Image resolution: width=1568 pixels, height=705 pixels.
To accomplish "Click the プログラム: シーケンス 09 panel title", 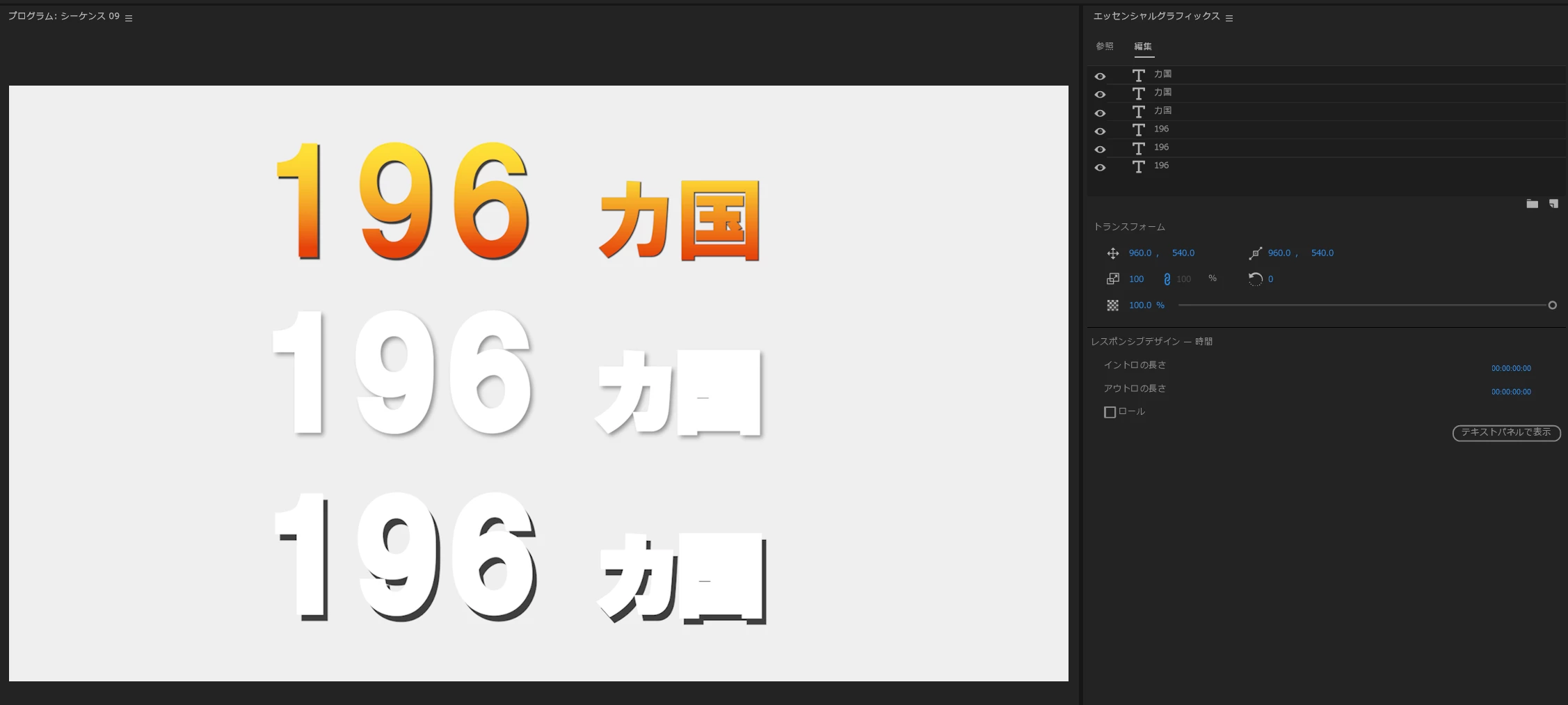I will (x=63, y=16).
